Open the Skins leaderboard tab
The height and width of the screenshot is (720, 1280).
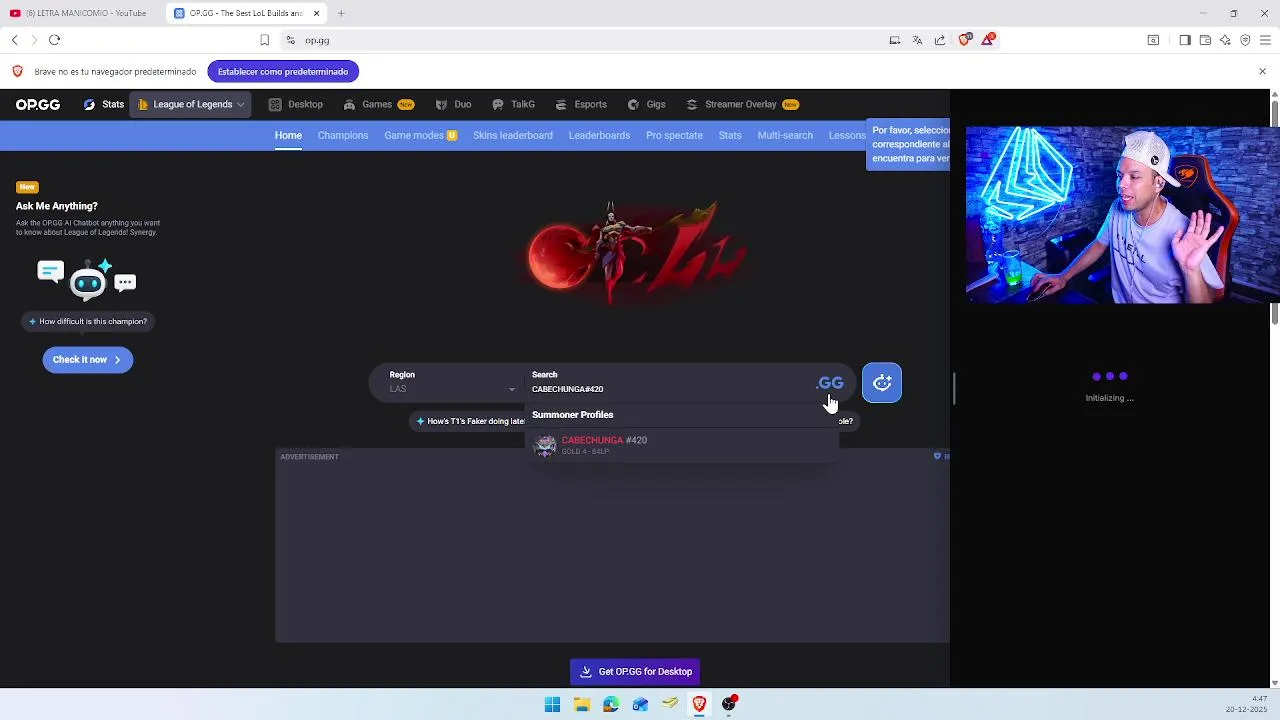point(513,135)
